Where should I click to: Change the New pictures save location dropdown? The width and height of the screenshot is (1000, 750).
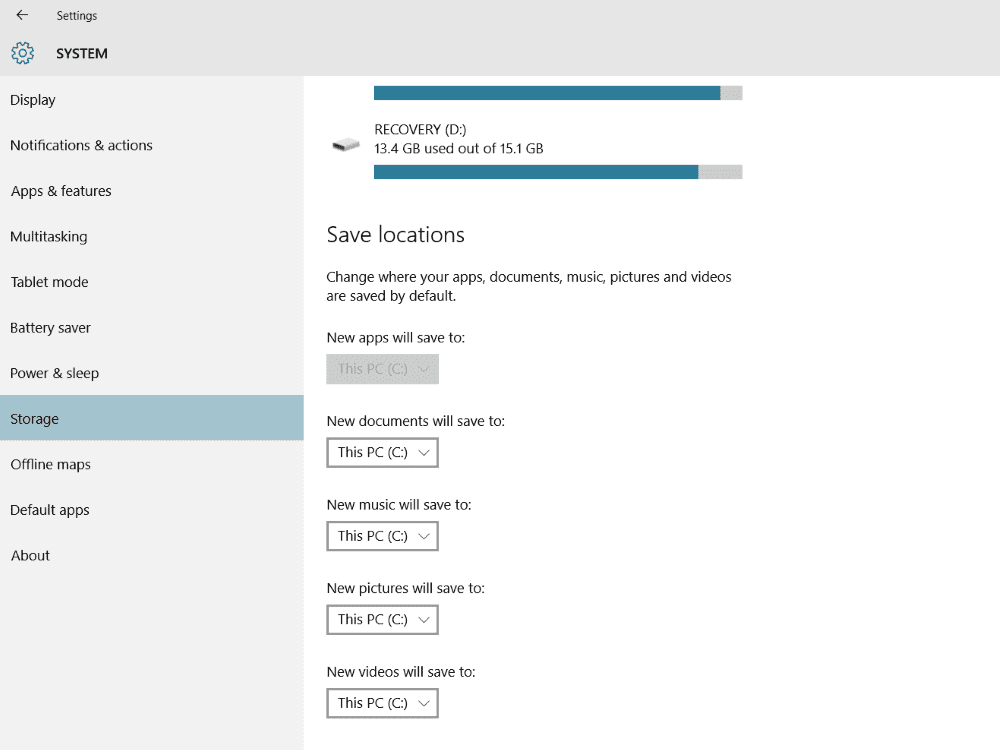point(383,620)
